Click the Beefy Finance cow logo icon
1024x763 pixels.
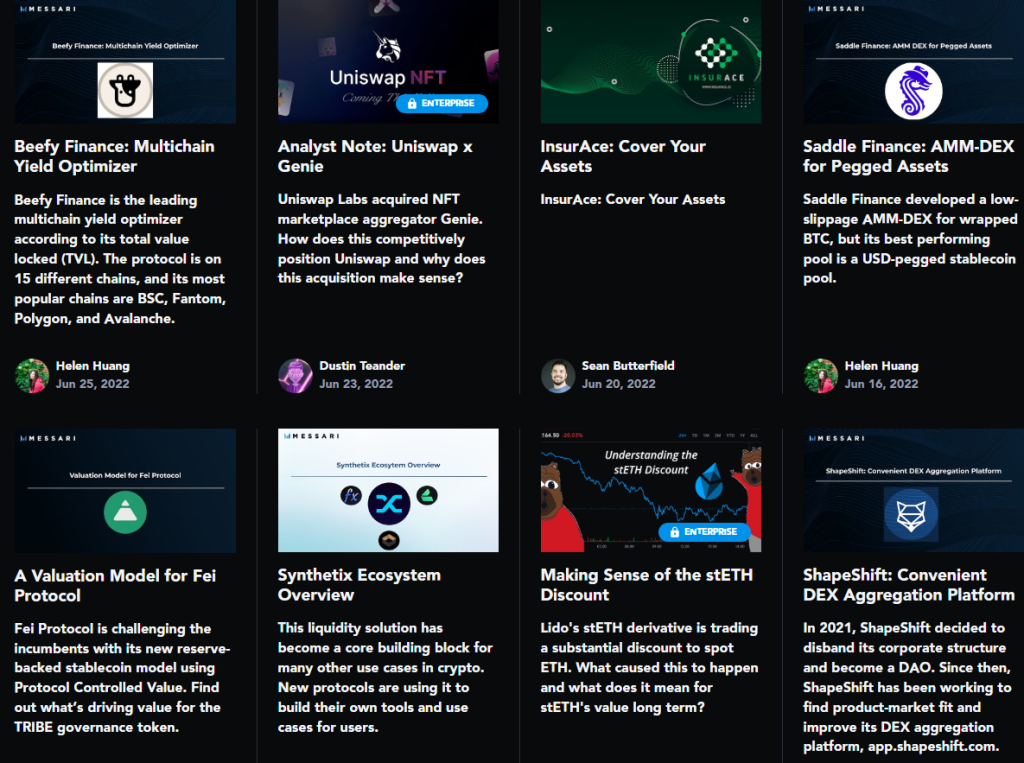click(x=125, y=90)
